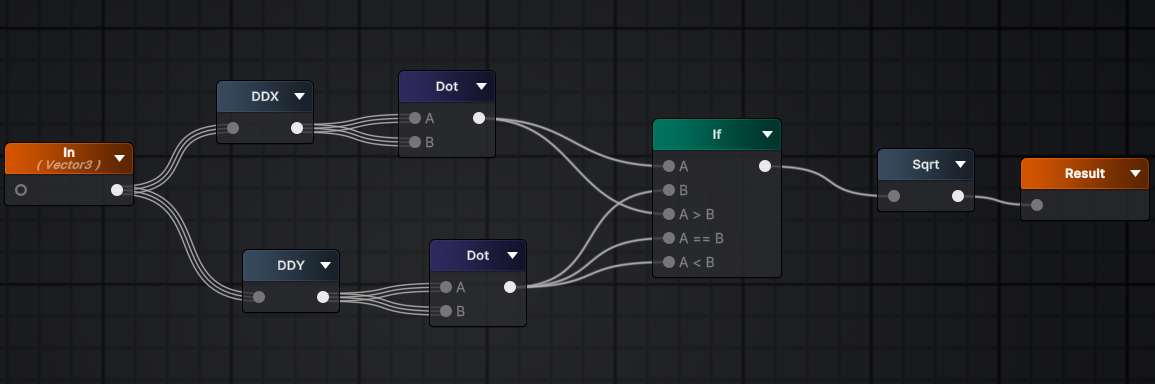The width and height of the screenshot is (1155, 384).
Task: Select the Result node input port
Action: click(1036, 205)
